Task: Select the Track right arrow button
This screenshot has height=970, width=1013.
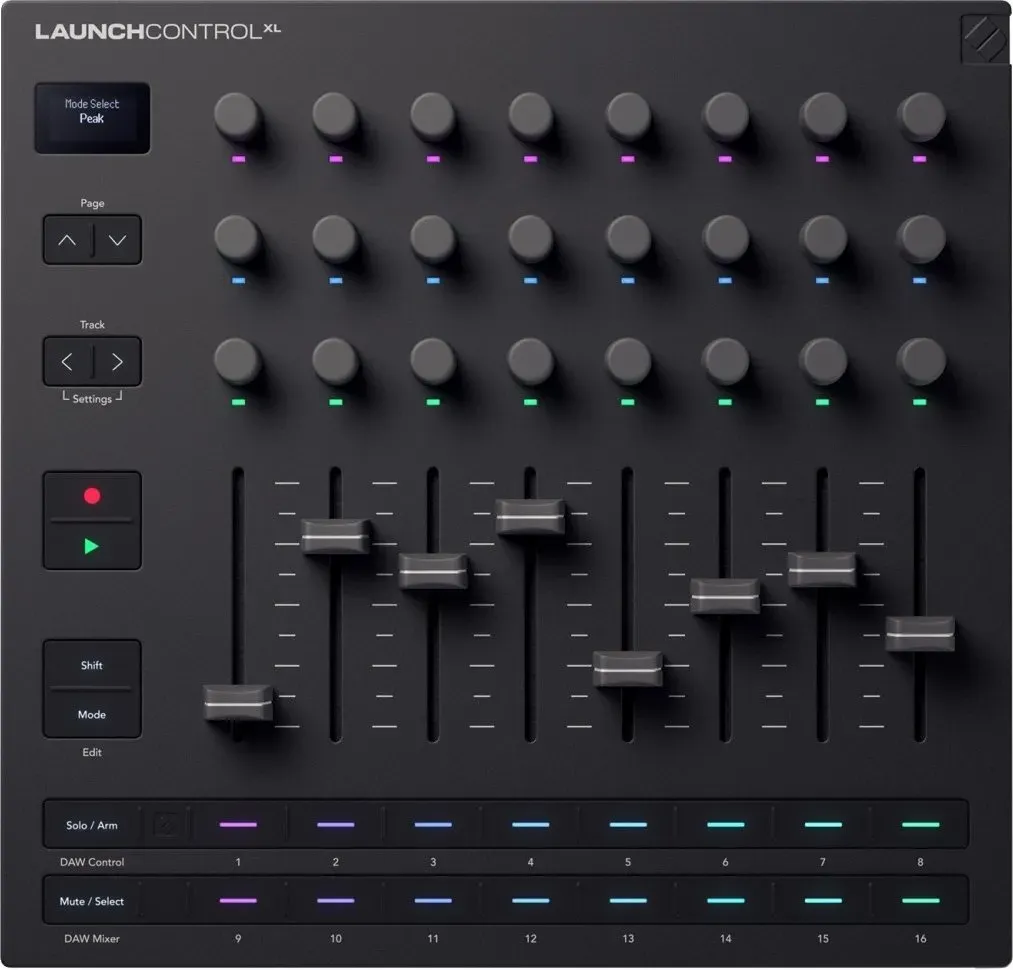Action: pyautogui.click(x=118, y=362)
